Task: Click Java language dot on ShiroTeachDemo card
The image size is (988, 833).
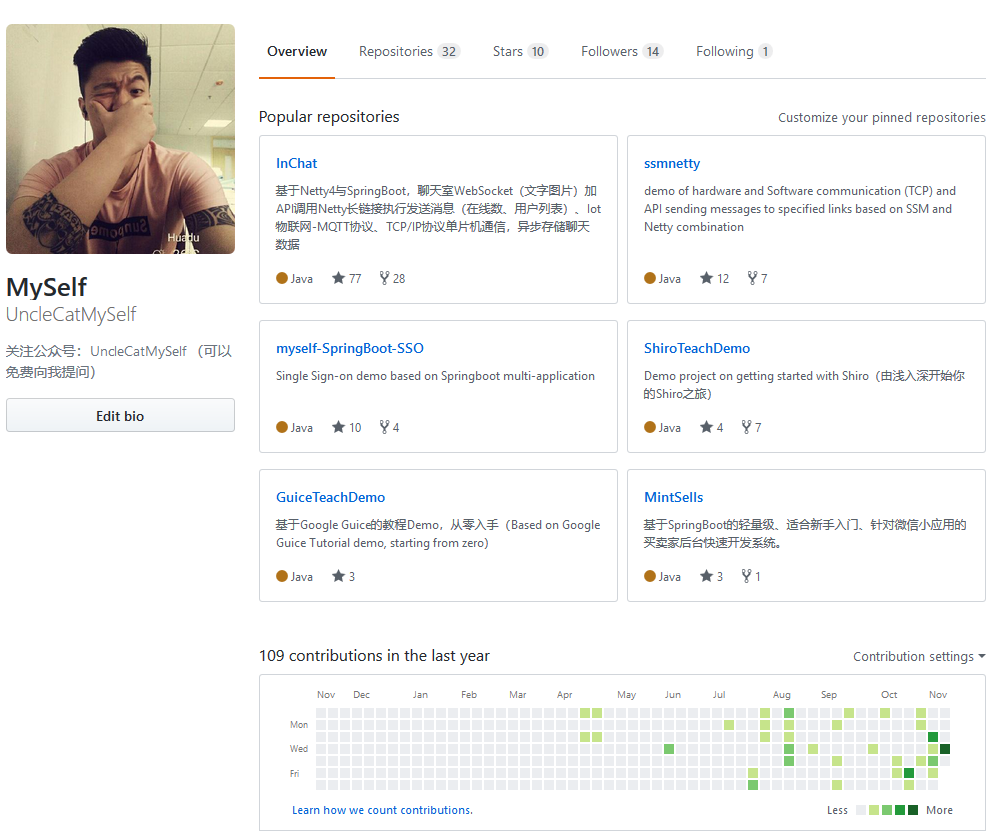Action: coord(650,427)
